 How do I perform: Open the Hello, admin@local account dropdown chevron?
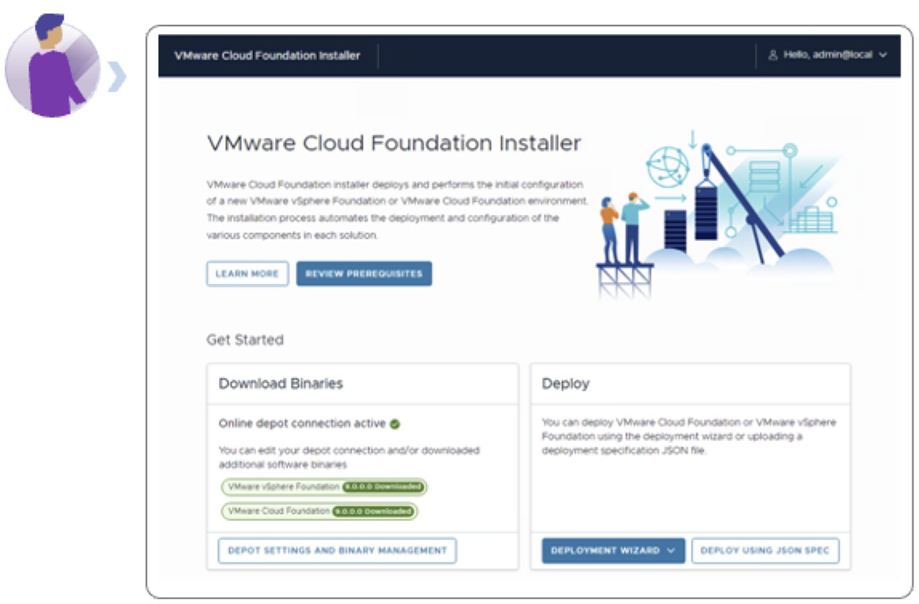point(883,56)
